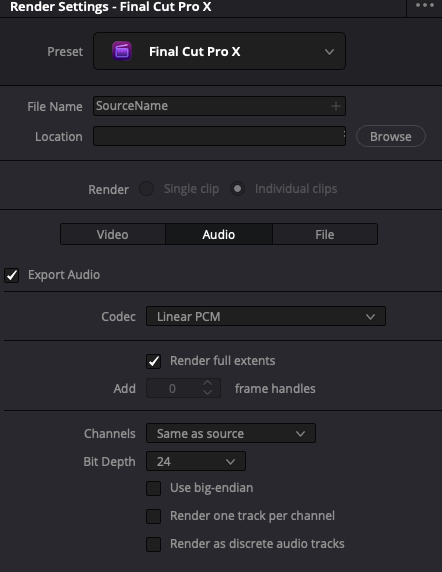The height and width of the screenshot is (572, 442).
Task: Click into the Location path field
Action: (219, 136)
